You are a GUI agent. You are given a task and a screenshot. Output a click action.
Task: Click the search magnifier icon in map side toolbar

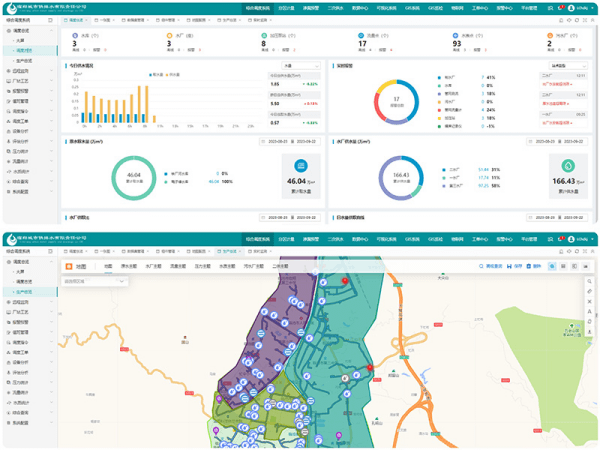[590, 283]
